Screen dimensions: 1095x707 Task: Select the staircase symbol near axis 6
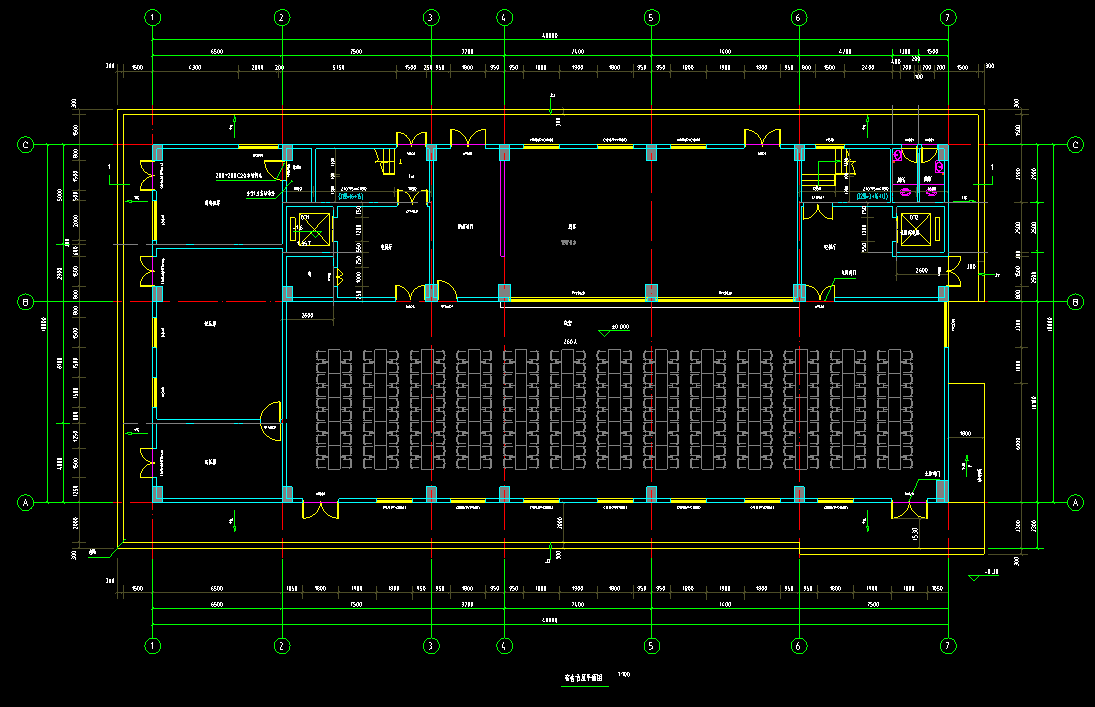(x=820, y=176)
